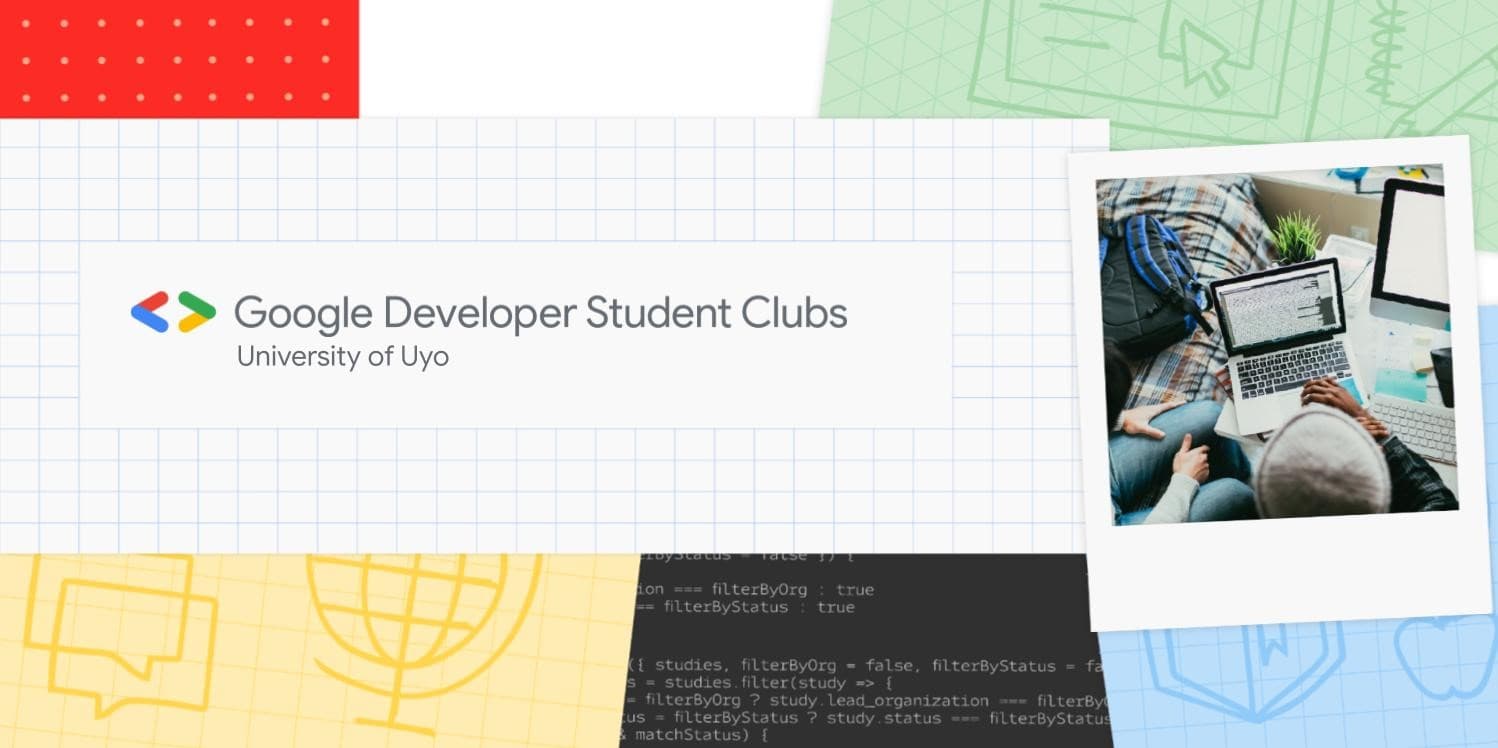1498x748 pixels.
Task: Click the Google Developers bracket logo
Action: [x=173, y=312]
